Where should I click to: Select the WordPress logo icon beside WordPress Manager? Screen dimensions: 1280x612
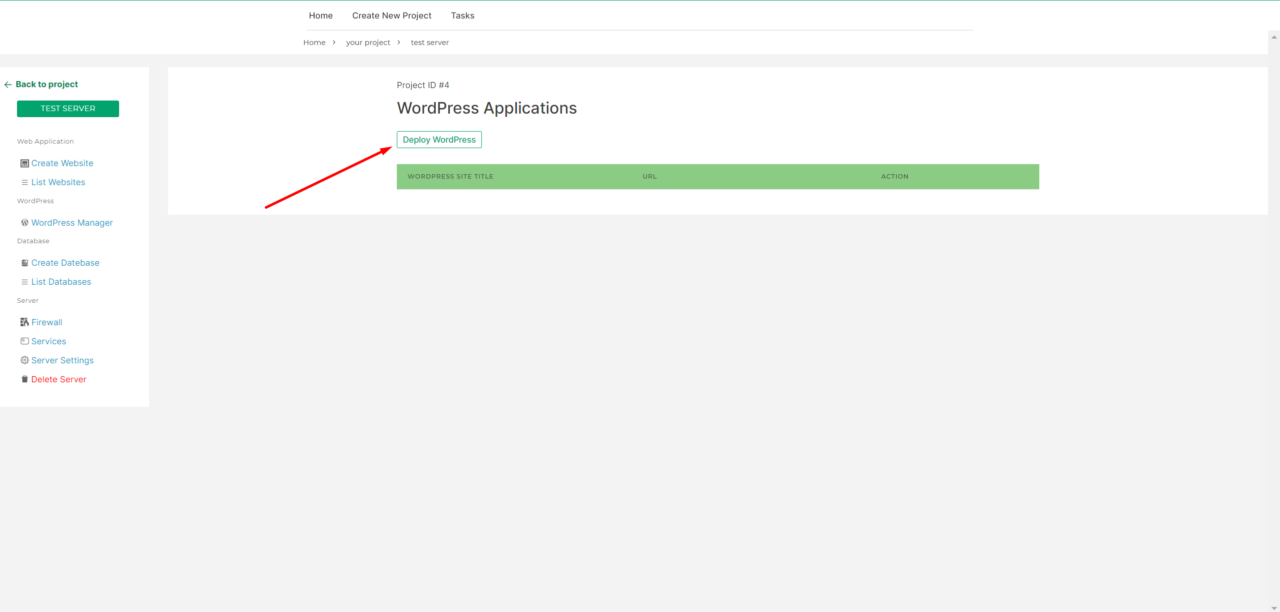pos(24,222)
